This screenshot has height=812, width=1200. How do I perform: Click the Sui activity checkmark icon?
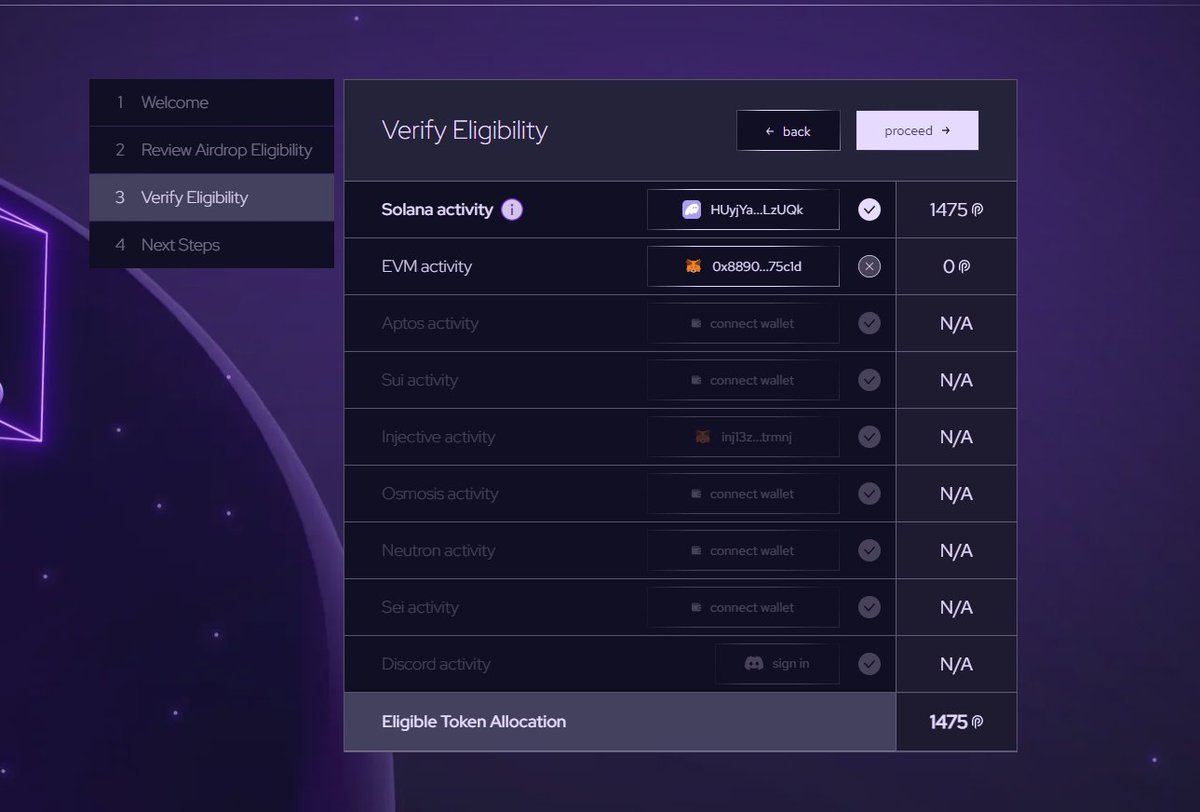coord(869,380)
